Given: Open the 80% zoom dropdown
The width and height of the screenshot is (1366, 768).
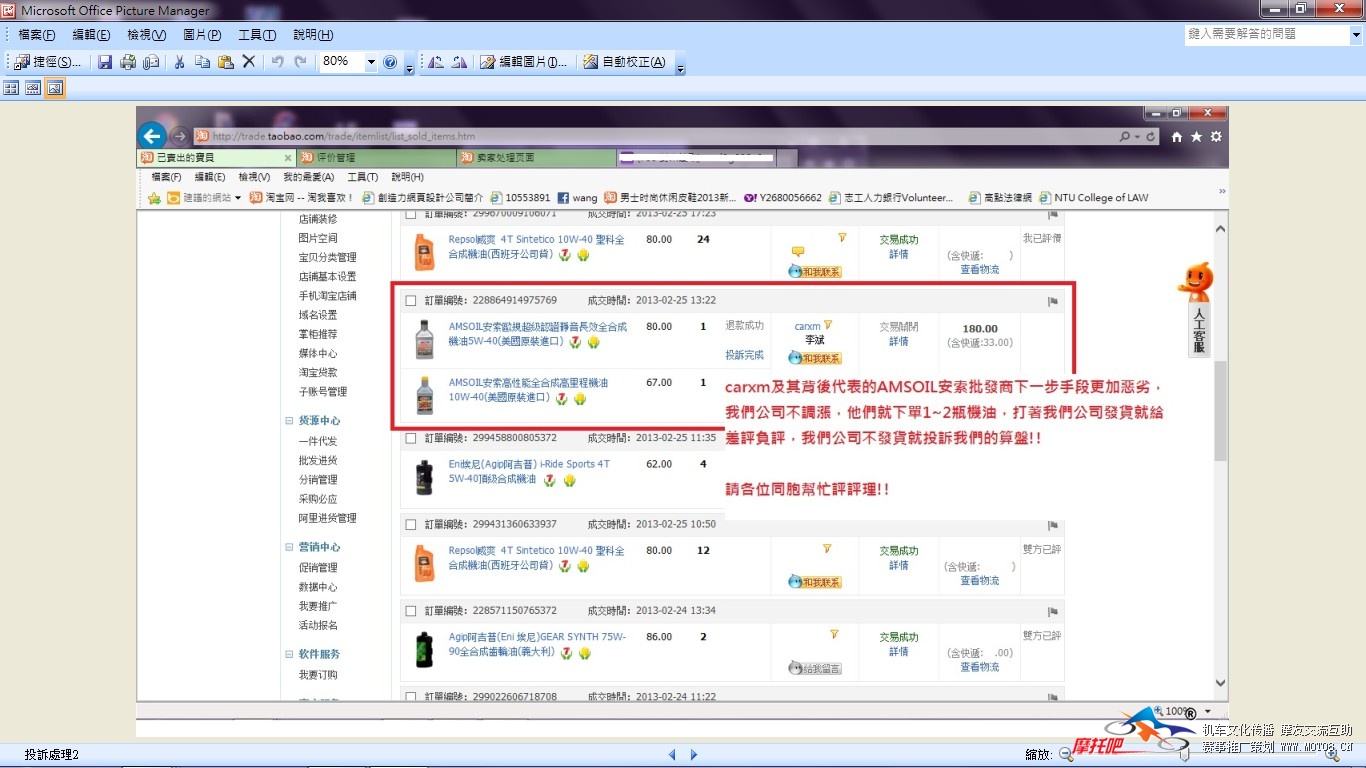Looking at the screenshot, I should point(371,62).
